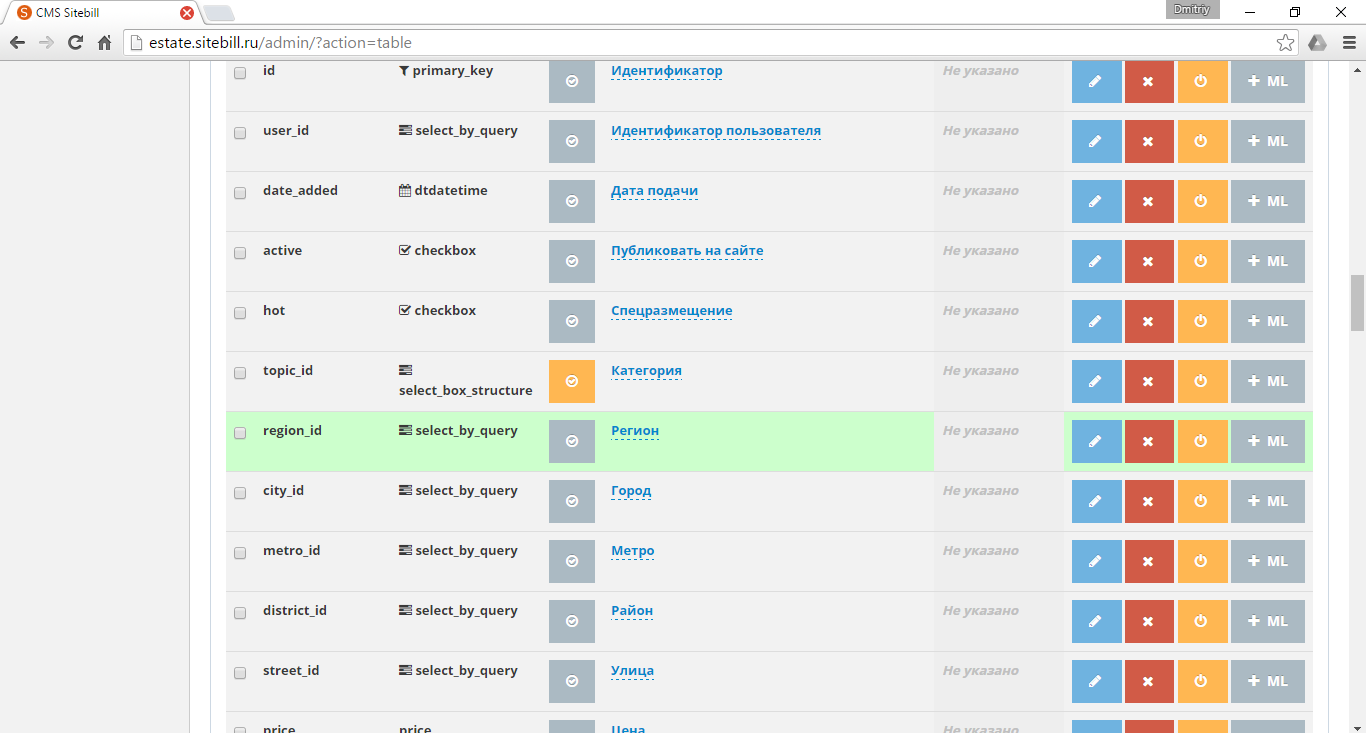This screenshot has height=733, width=1366.
Task: Select the metro_id row checkbox
Action: click(x=240, y=553)
